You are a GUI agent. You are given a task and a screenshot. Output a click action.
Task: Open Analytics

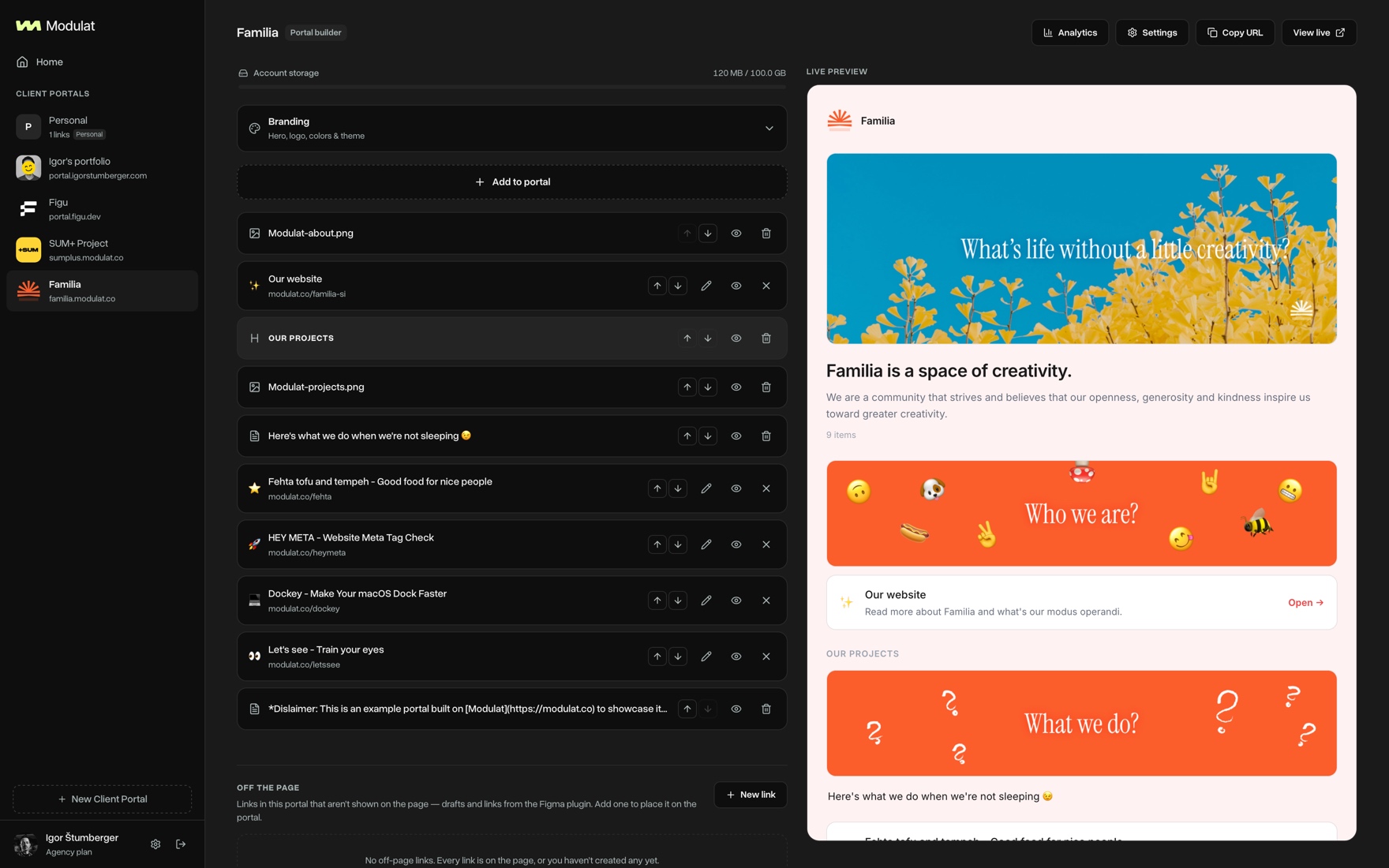[x=1070, y=32]
